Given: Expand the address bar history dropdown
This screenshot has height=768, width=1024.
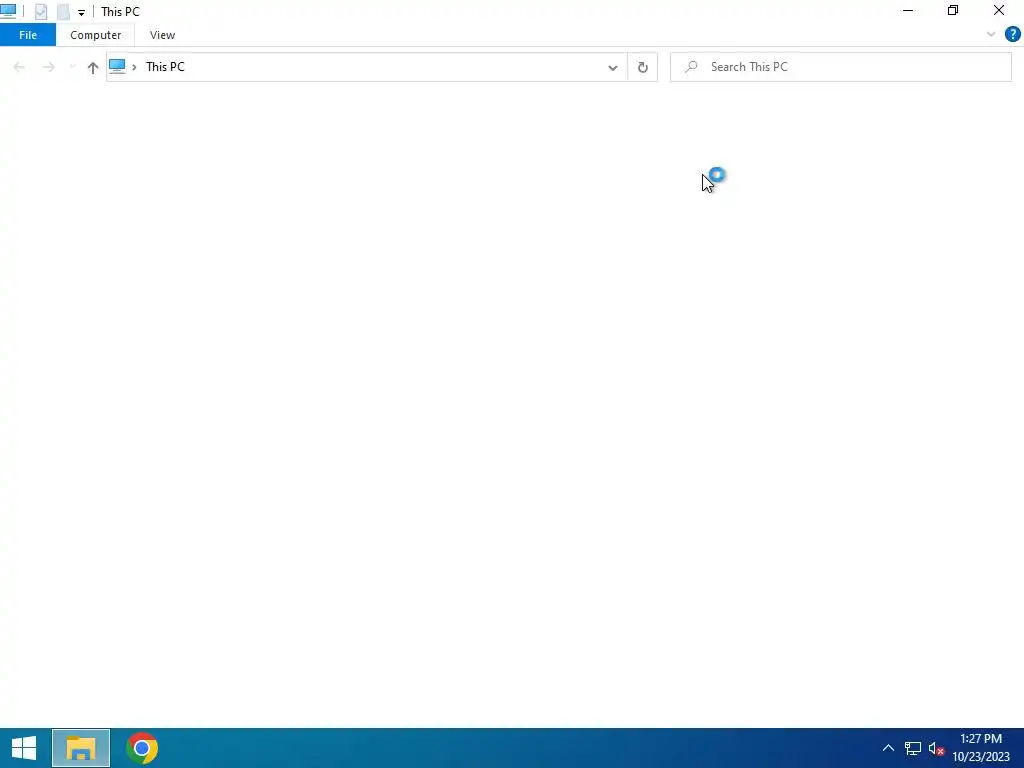Looking at the screenshot, I should pyautogui.click(x=613, y=67).
